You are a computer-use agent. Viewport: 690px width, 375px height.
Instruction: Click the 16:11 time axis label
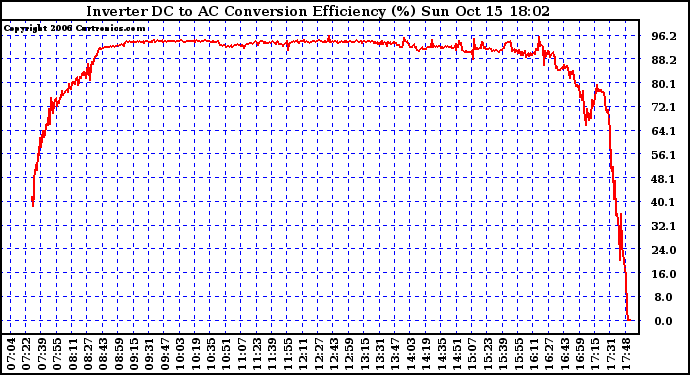(x=533, y=354)
